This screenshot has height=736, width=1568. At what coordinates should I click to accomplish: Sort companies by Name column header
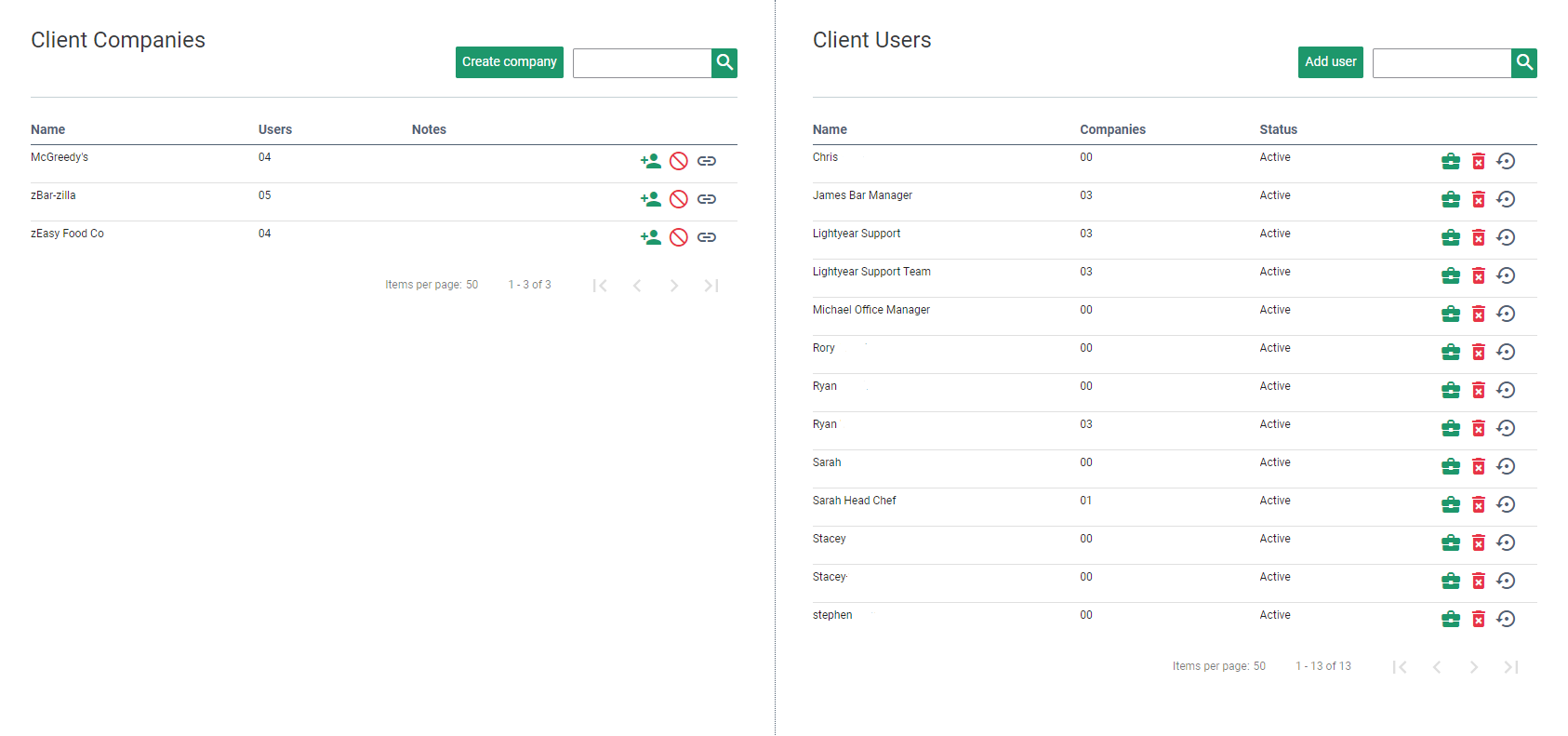(x=48, y=129)
